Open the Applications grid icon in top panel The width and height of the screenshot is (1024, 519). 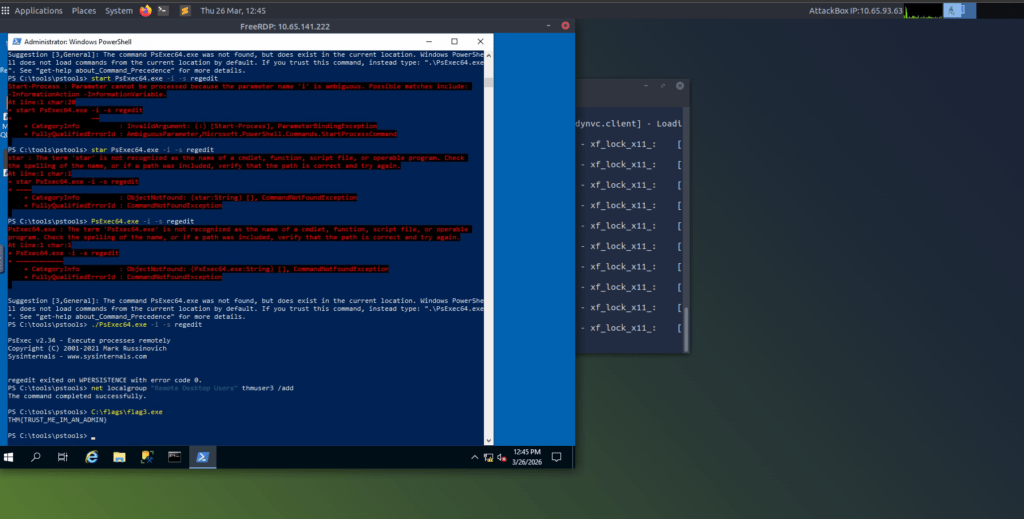(5, 10)
